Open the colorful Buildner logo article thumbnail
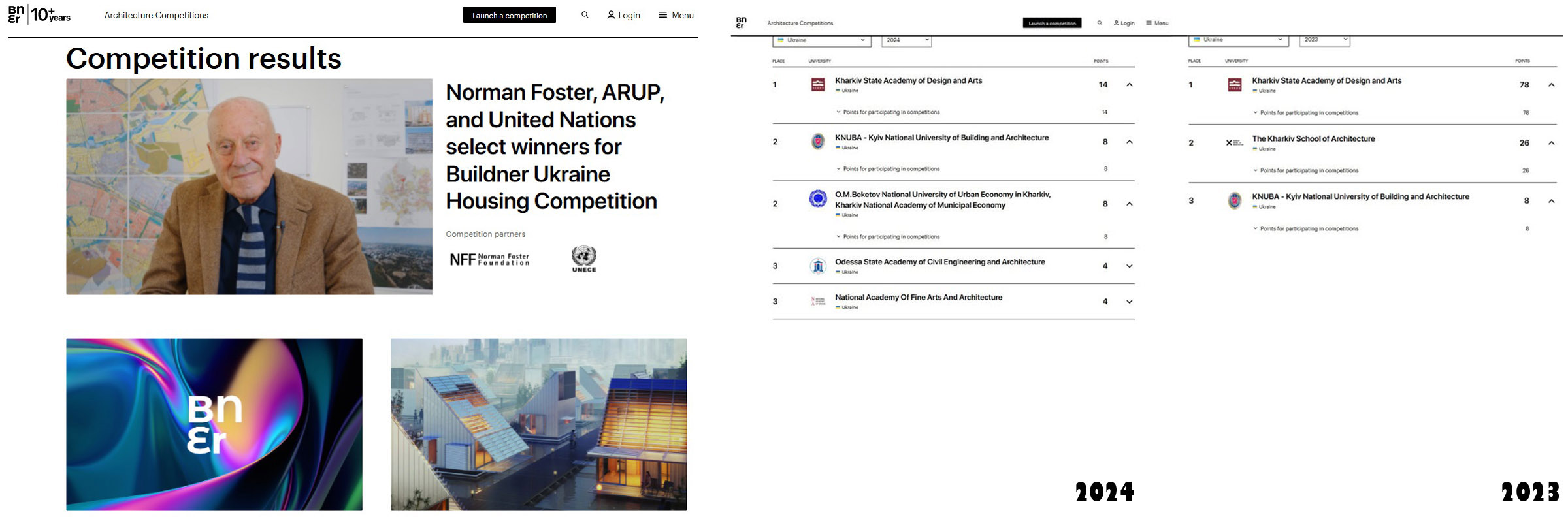Viewport: 1568px width, 517px height. tap(214, 424)
